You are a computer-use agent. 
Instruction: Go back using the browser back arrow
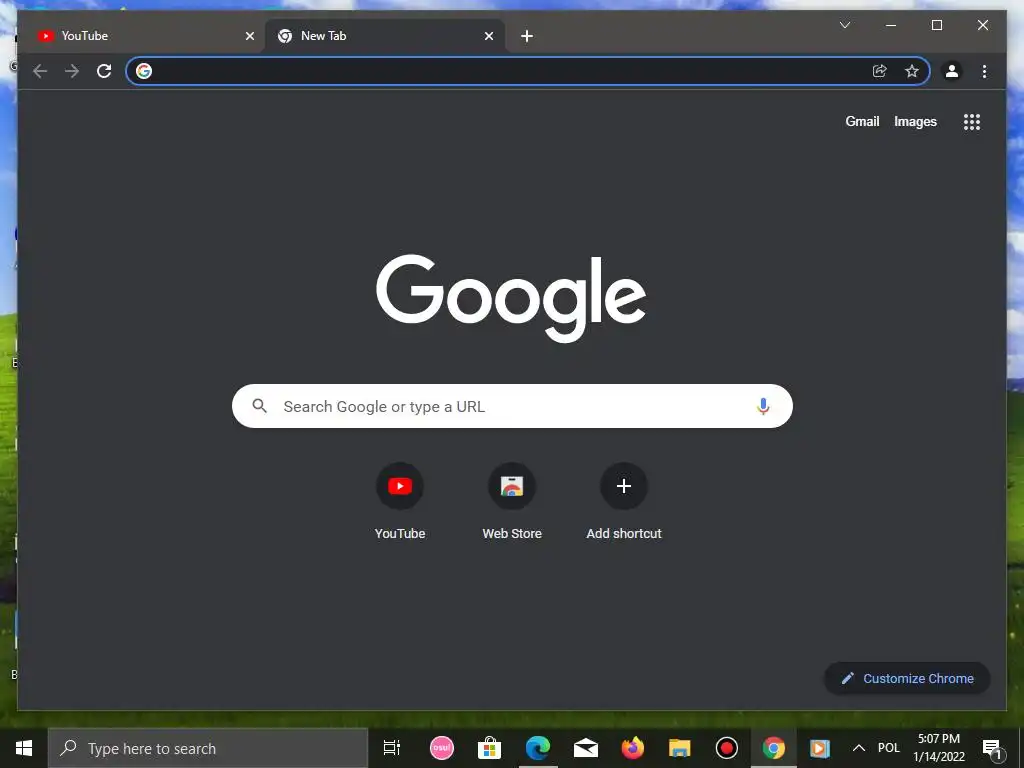[x=40, y=71]
